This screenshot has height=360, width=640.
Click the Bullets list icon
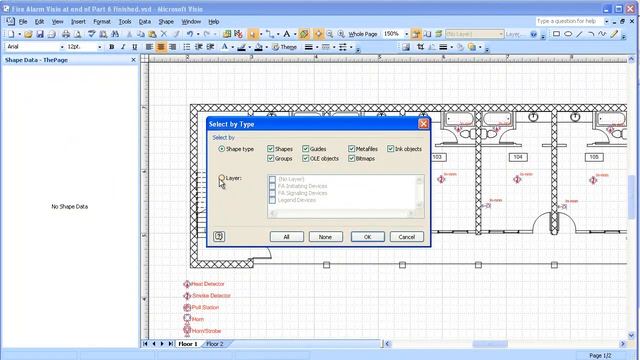tap(187, 47)
